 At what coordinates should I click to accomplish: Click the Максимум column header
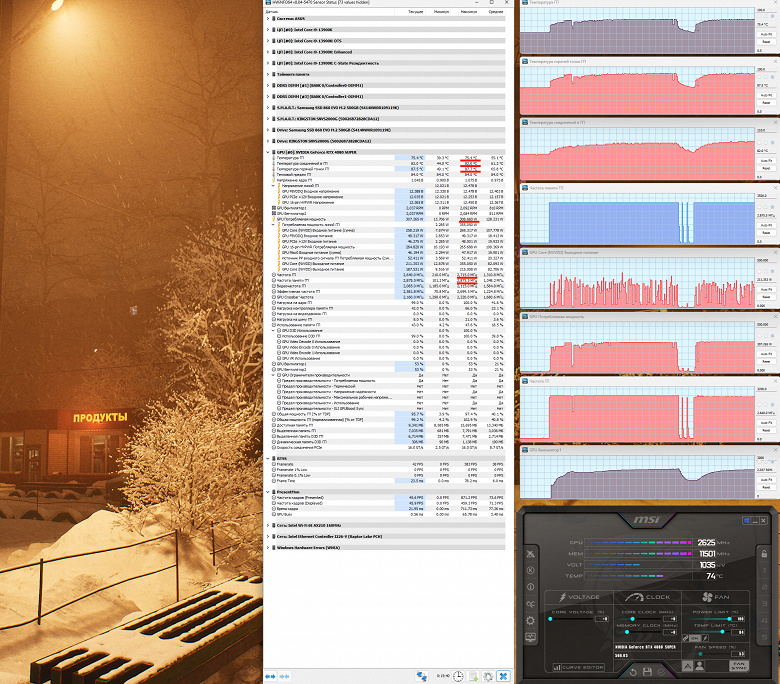coord(469,11)
